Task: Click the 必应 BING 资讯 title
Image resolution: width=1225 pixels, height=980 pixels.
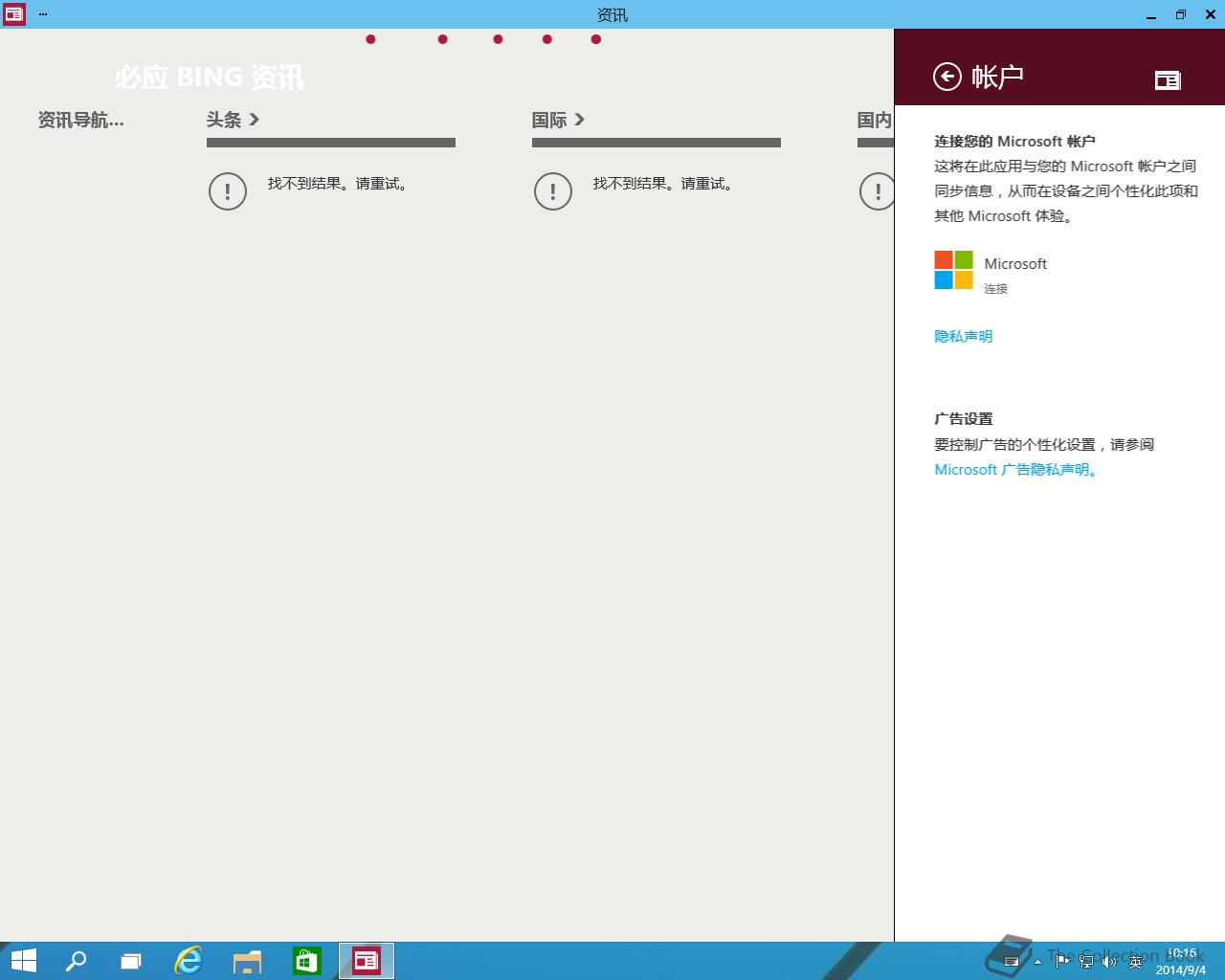Action: pyautogui.click(x=210, y=78)
